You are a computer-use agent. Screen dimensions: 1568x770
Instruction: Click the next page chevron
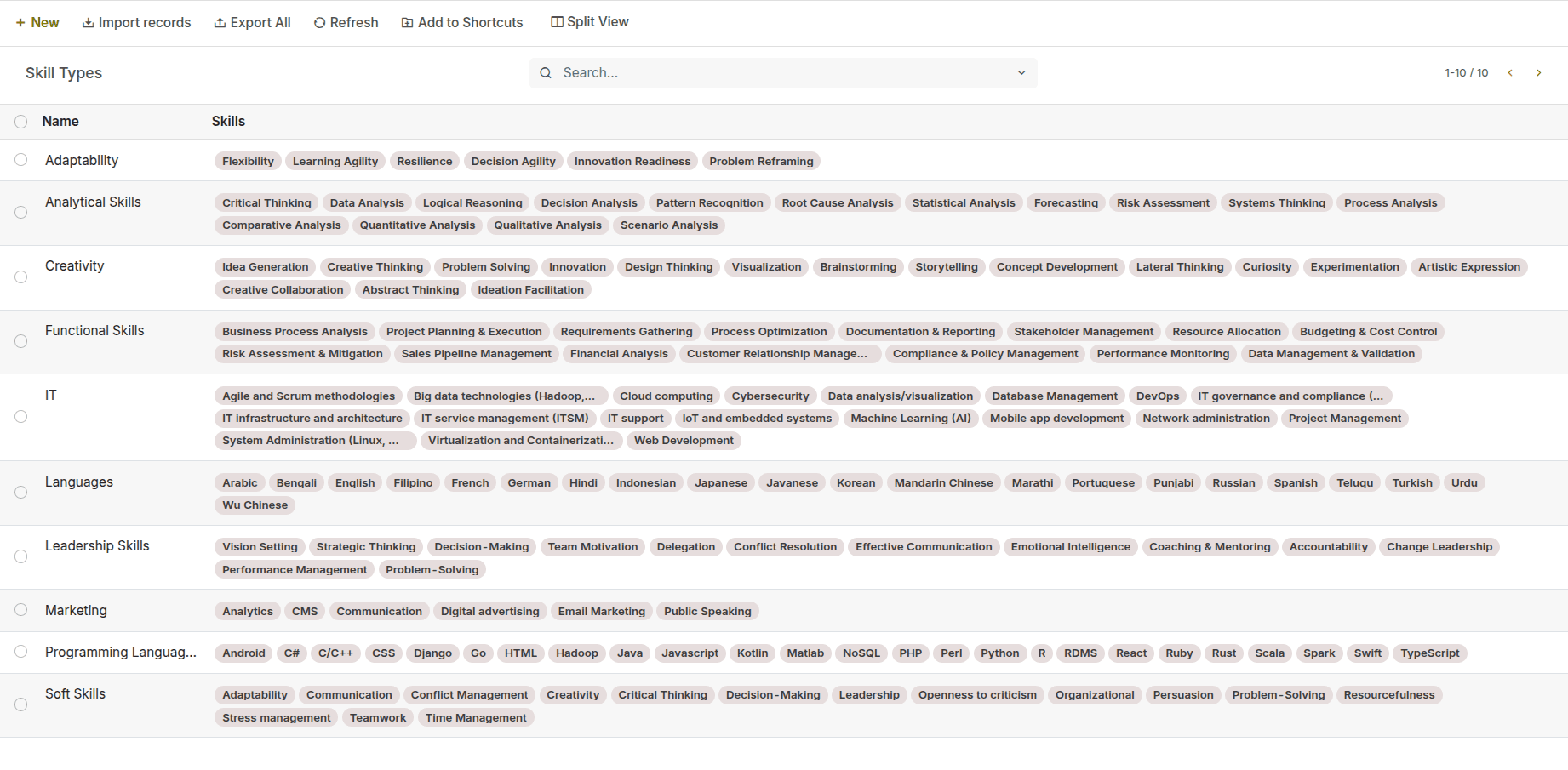point(1539,72)
